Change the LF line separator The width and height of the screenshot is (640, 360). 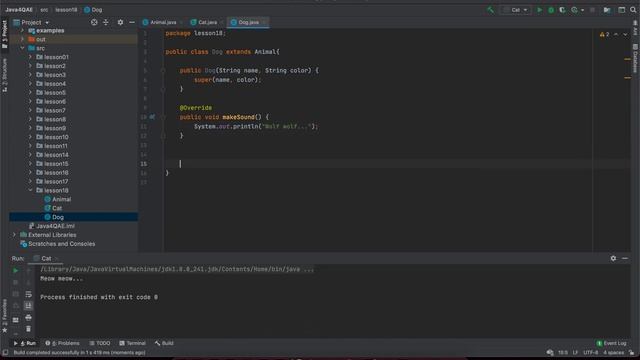pyautogui.click(x=575, y=353)
